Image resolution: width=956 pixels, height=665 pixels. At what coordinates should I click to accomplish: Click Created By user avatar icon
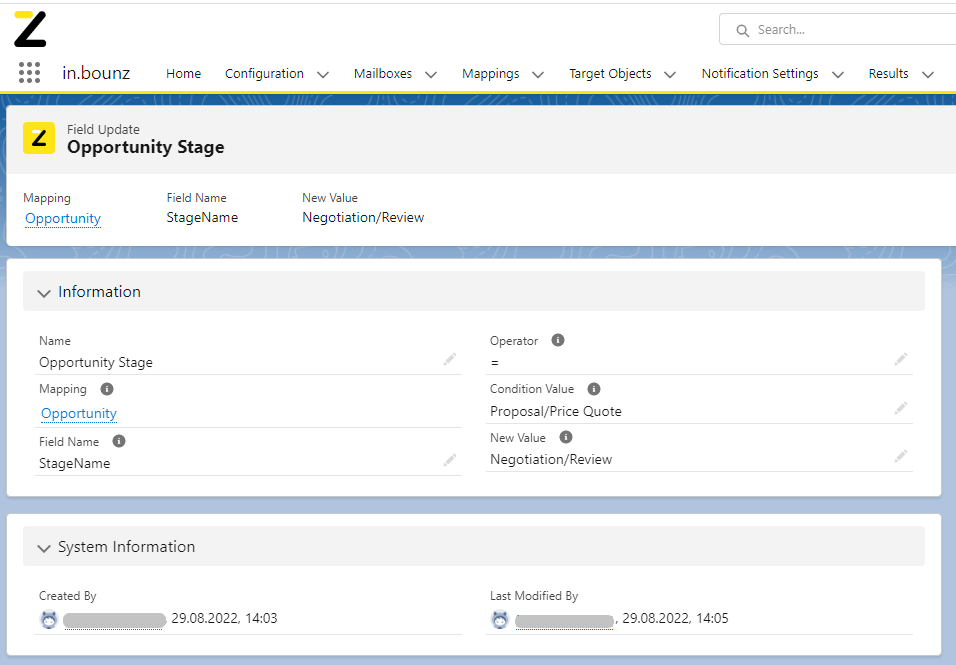pos(49,619)
